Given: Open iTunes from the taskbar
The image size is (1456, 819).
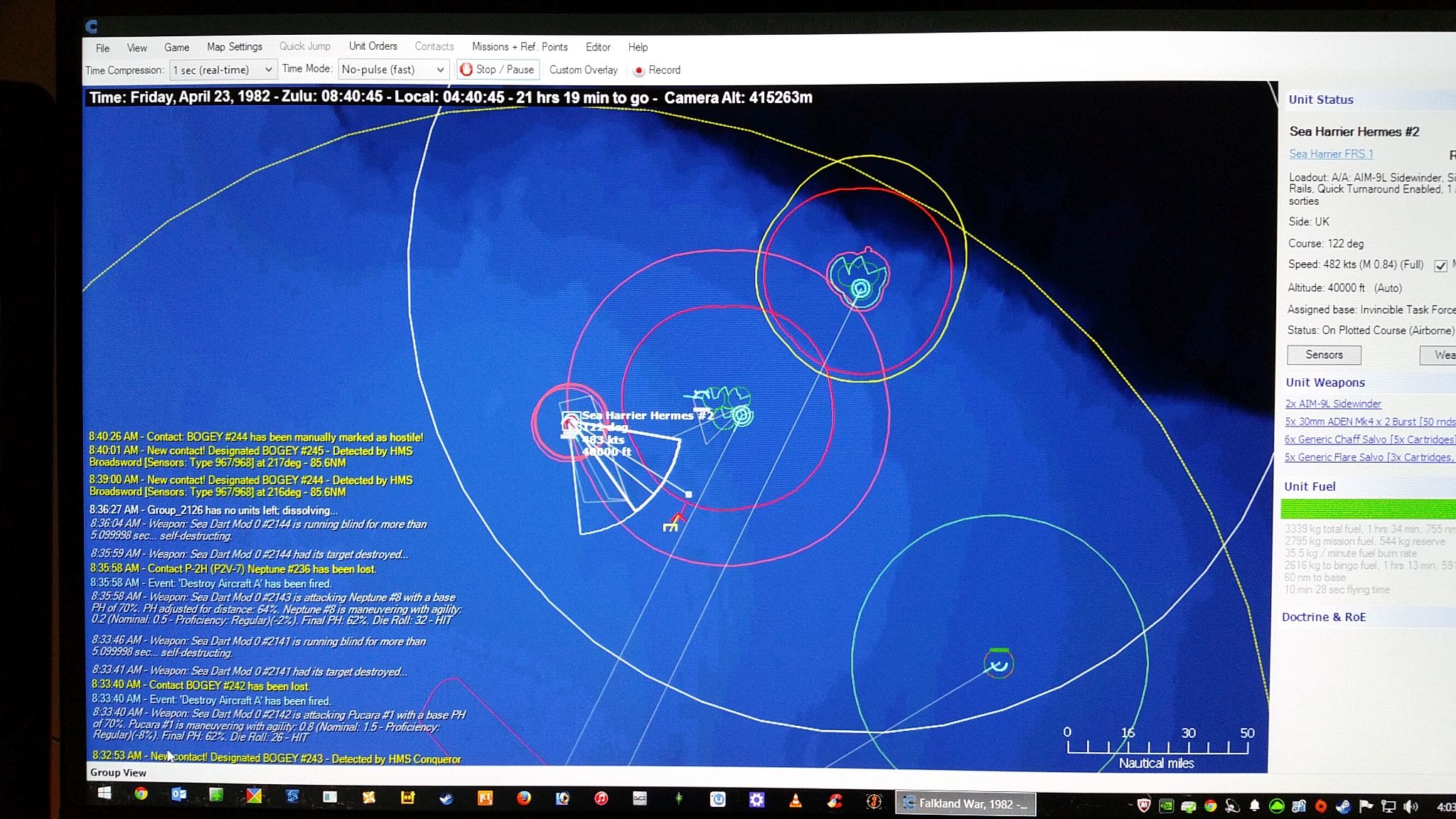Looking at the screenshot, I should tap(601, 799).
